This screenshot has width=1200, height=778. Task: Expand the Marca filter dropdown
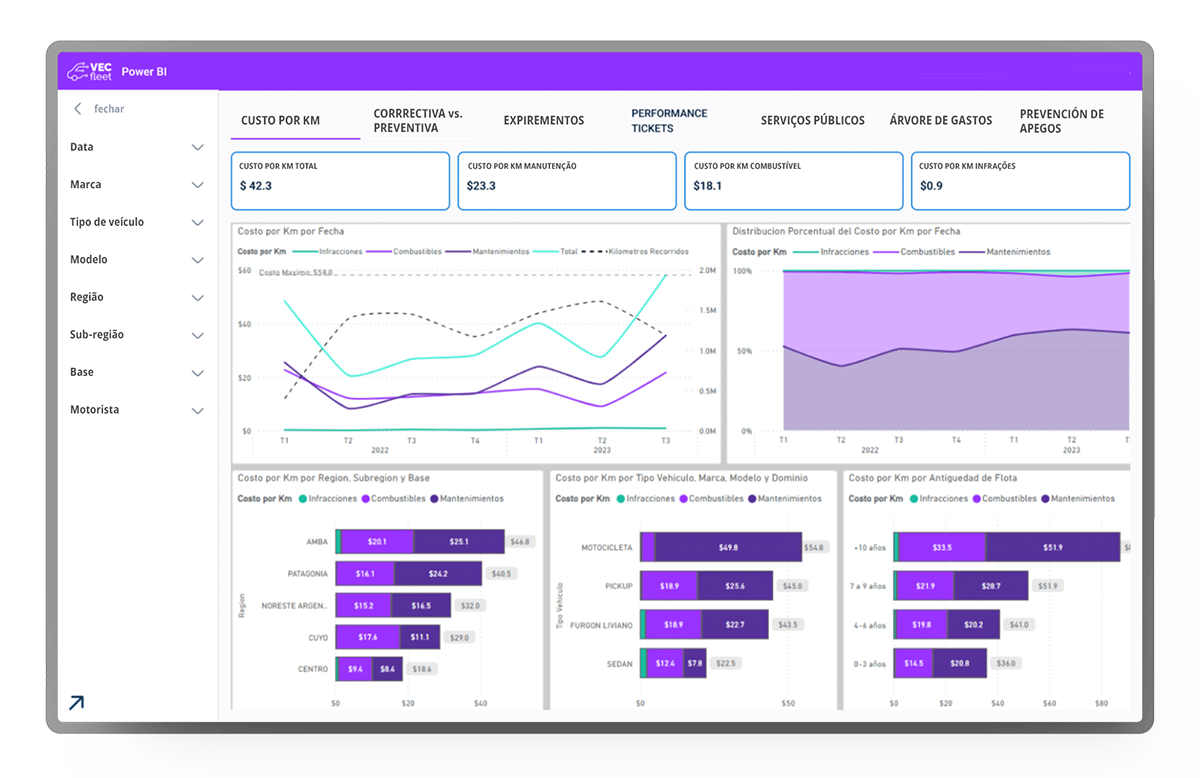(x=197, y=185)
